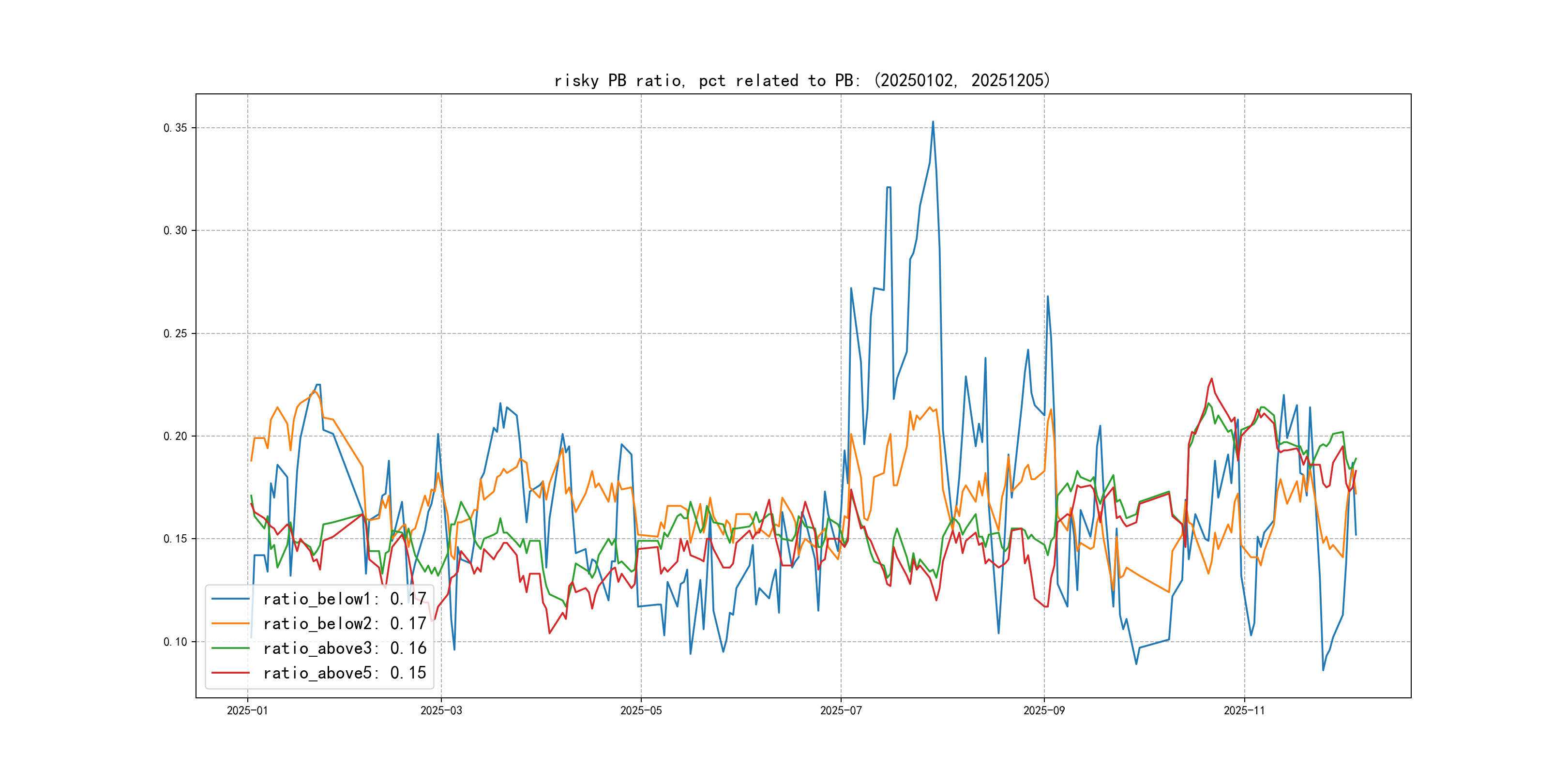This screenshot has height=784, width=1568.
Task: Click the 2025-03 x-axis tick label
Action: (441, 711)
